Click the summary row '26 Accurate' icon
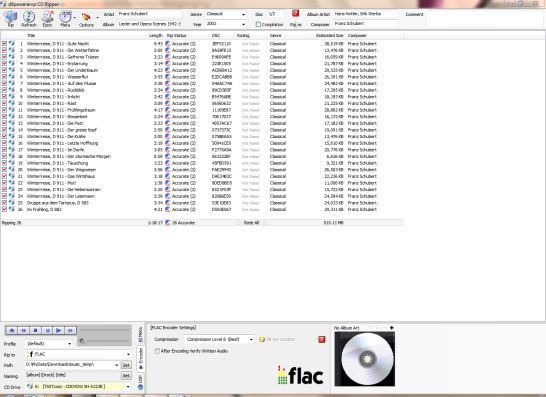Viewport: 546px width, 397px height. click(x=167, y=222)
